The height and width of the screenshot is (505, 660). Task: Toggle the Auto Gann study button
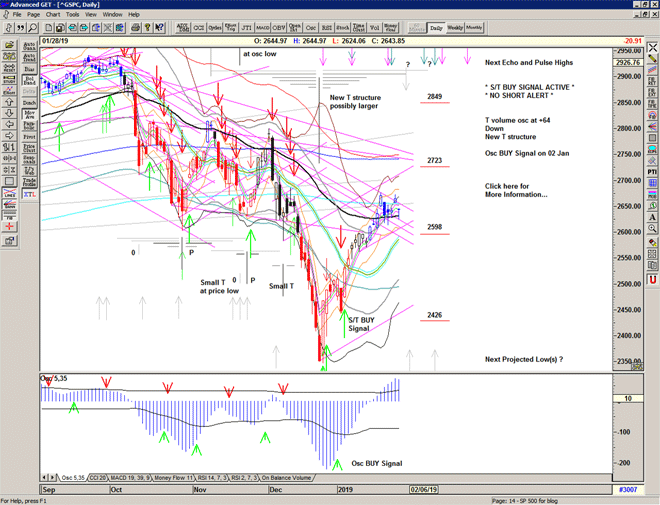pos(28,45)
